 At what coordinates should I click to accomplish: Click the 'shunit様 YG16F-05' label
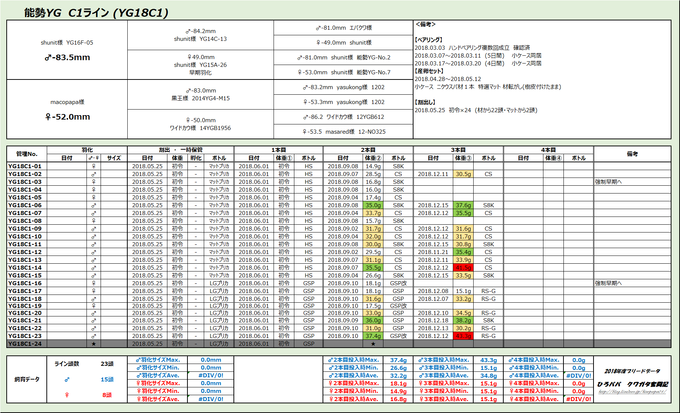pyautogui.click(x=67, y=43)
